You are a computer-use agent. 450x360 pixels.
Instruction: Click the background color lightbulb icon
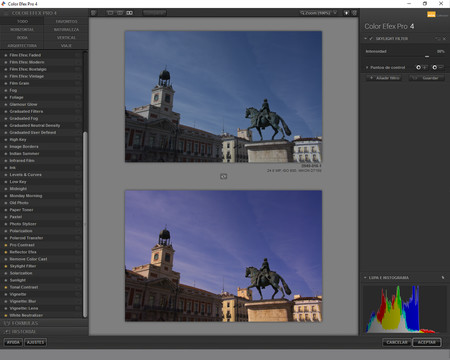[346, 13]
